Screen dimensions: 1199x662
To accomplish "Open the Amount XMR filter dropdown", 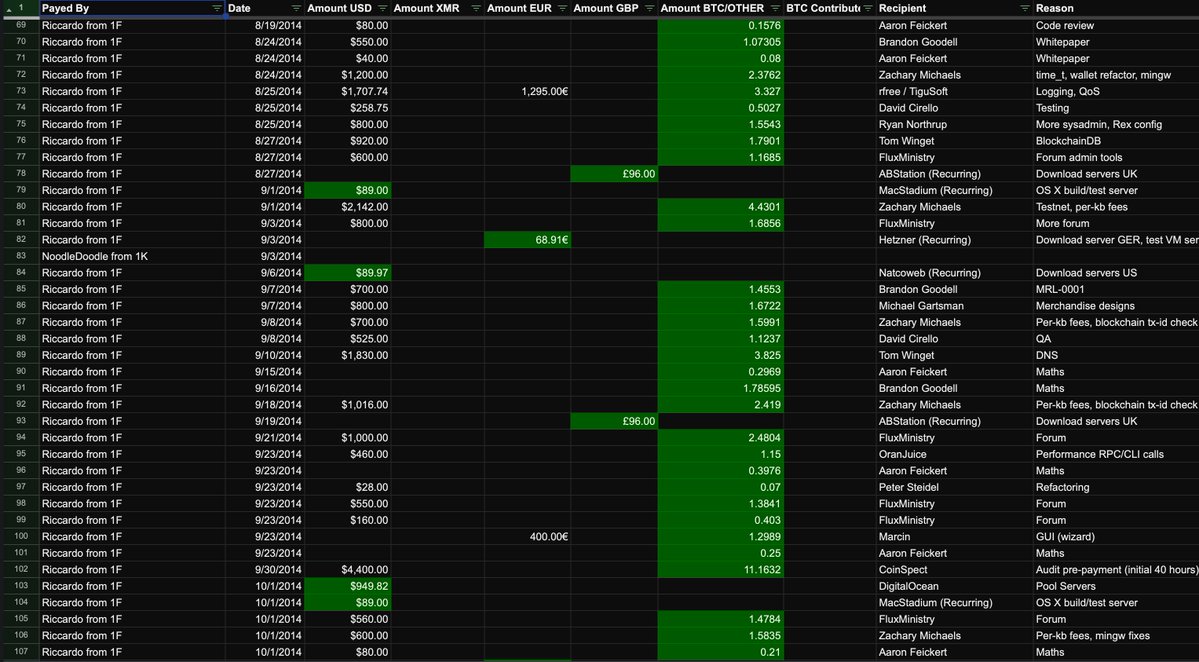I will (476, 8).
